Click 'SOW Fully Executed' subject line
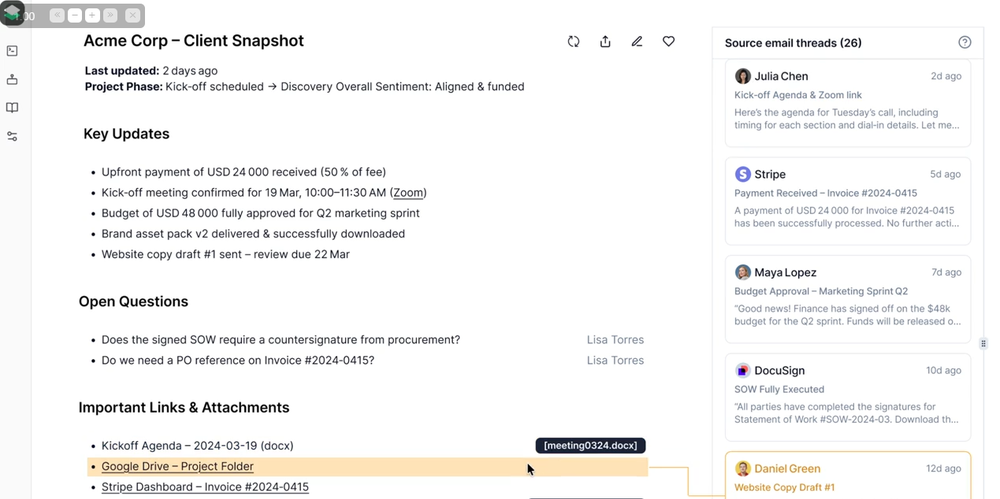Viewport: 1000px width, 499px height. coord(779,389)
